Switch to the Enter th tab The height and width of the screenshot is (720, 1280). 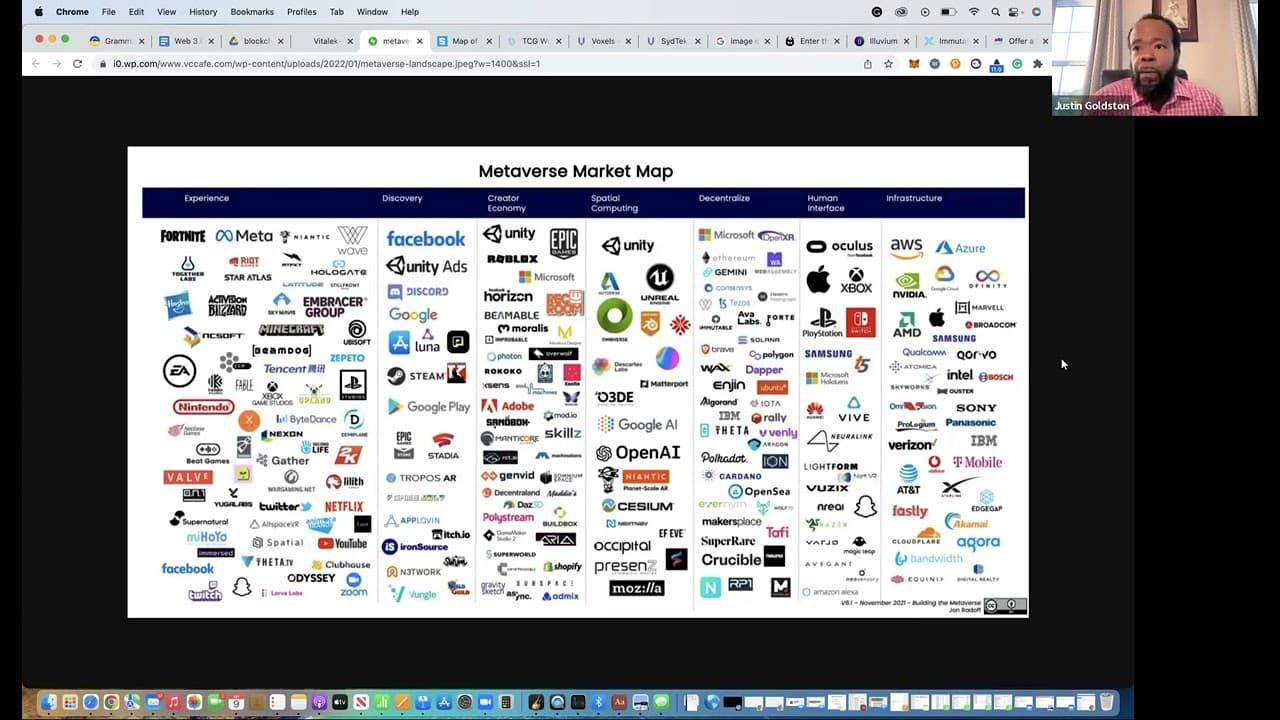tap(810, 41)
